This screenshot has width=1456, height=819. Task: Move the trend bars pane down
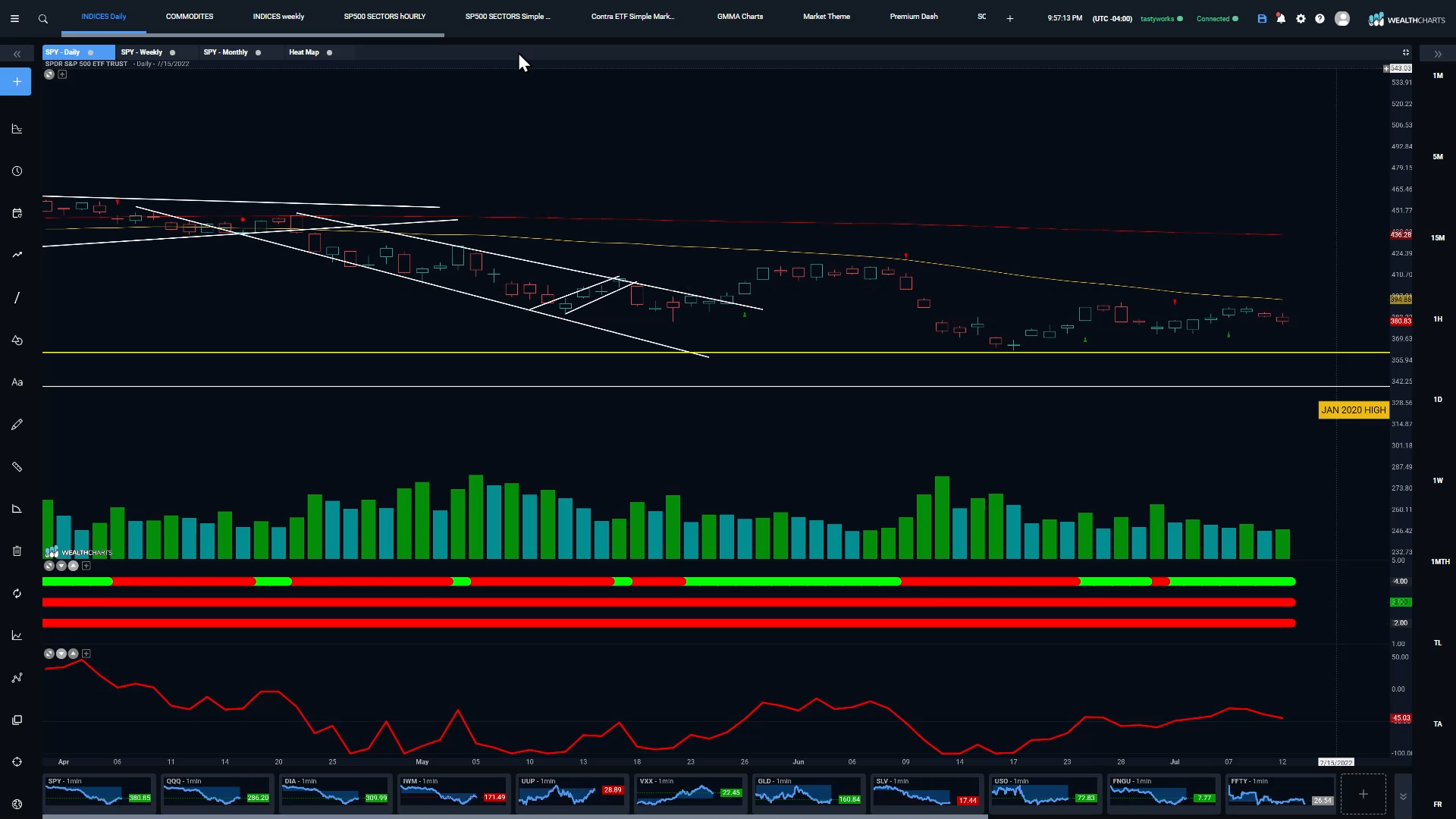(61, 566)
